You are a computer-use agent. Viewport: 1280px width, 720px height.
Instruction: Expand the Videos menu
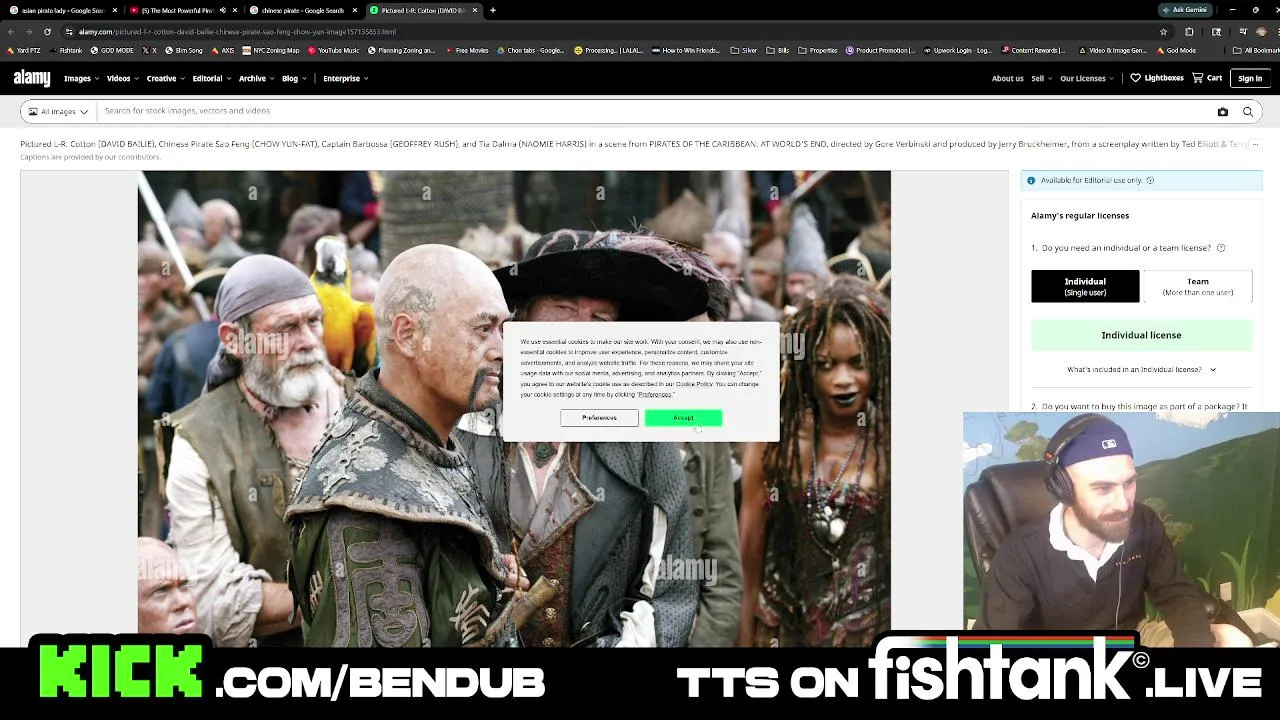click(x=121, y=78)
